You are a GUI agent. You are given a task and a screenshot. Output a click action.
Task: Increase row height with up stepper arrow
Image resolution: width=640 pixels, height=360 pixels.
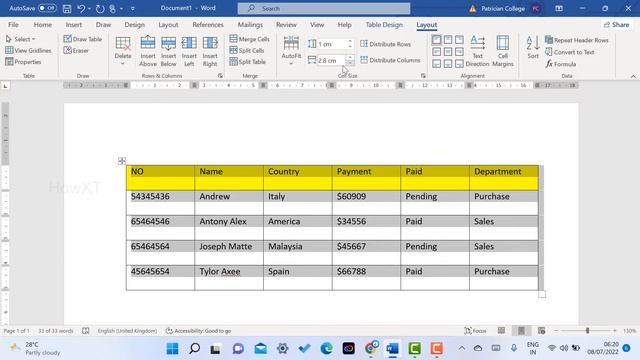(x=350, y=42)
